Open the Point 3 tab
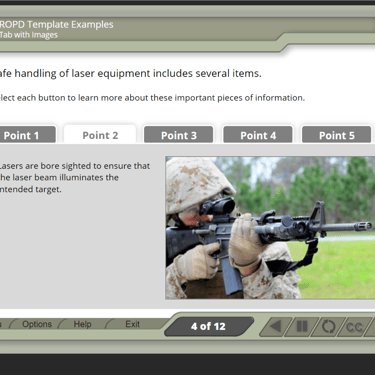The image size is (375, 375). click(x=179, y=135)
